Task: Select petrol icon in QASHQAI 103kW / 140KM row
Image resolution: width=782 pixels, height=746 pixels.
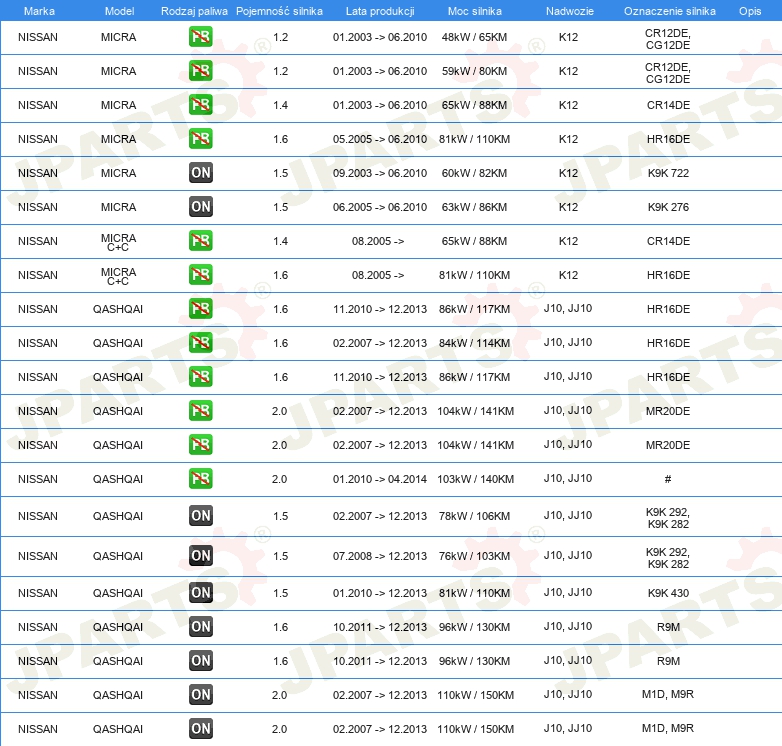Action: pyautogui.click(x=200, y=478)
